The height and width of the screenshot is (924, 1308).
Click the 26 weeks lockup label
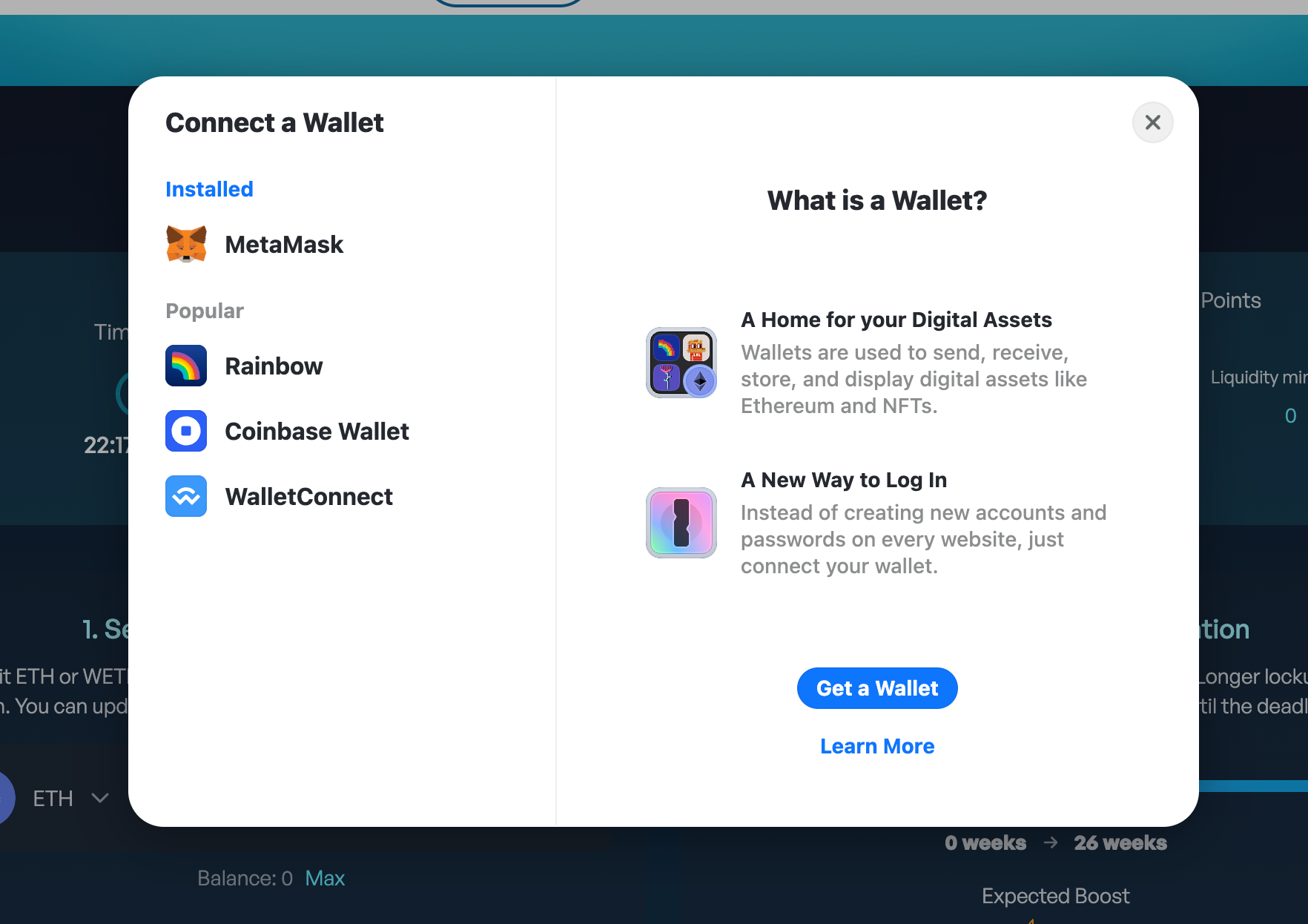(x=1120, y=843)
